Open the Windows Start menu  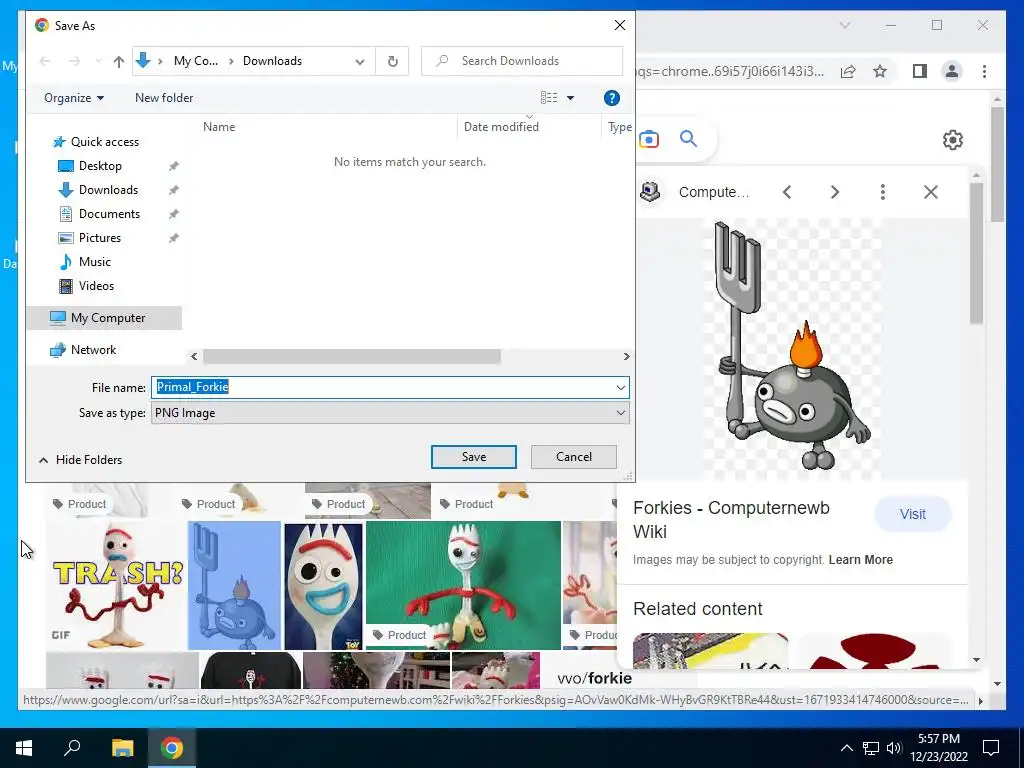(24, 748)
